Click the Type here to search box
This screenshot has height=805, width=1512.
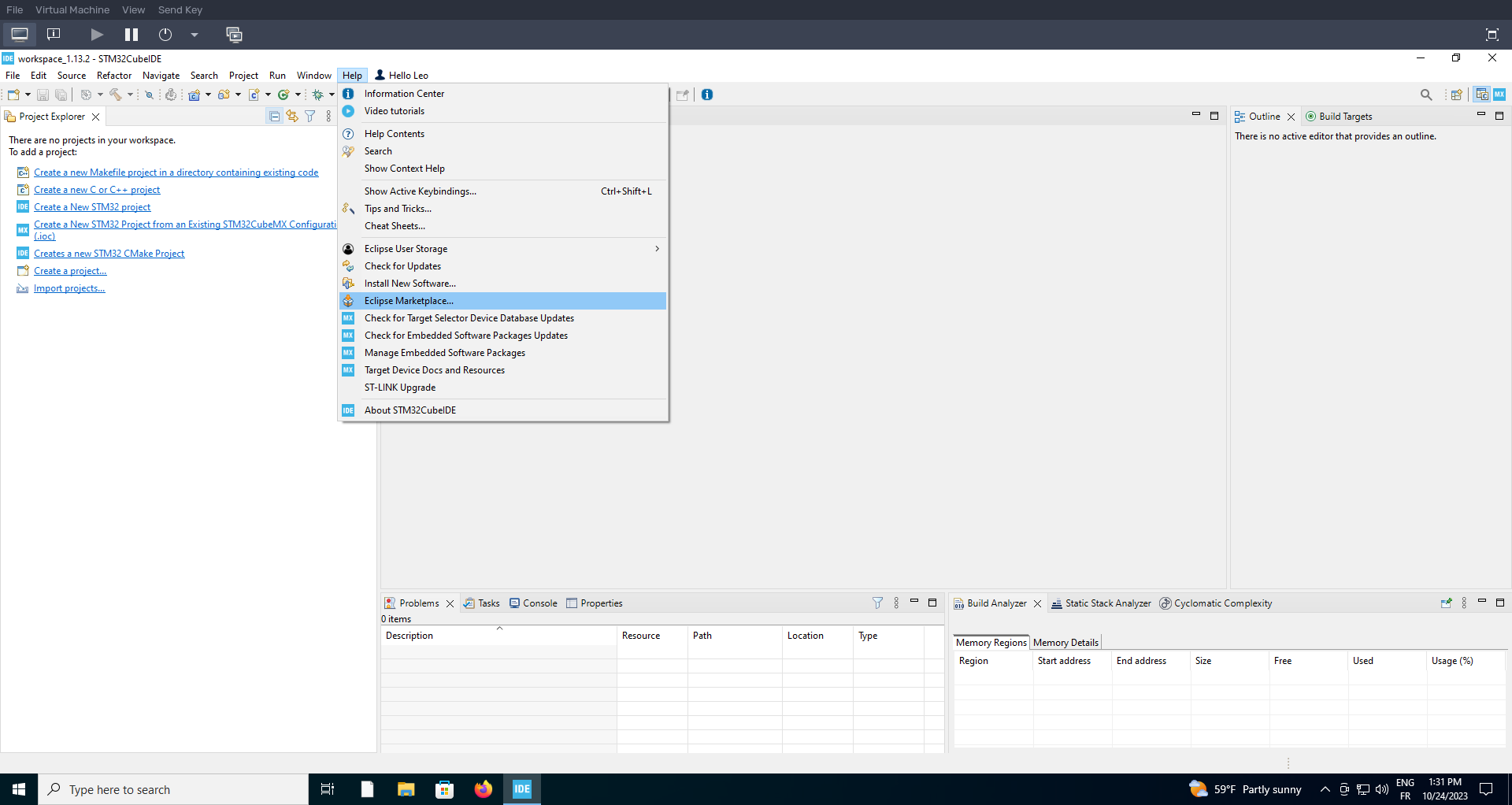point(173,789)
